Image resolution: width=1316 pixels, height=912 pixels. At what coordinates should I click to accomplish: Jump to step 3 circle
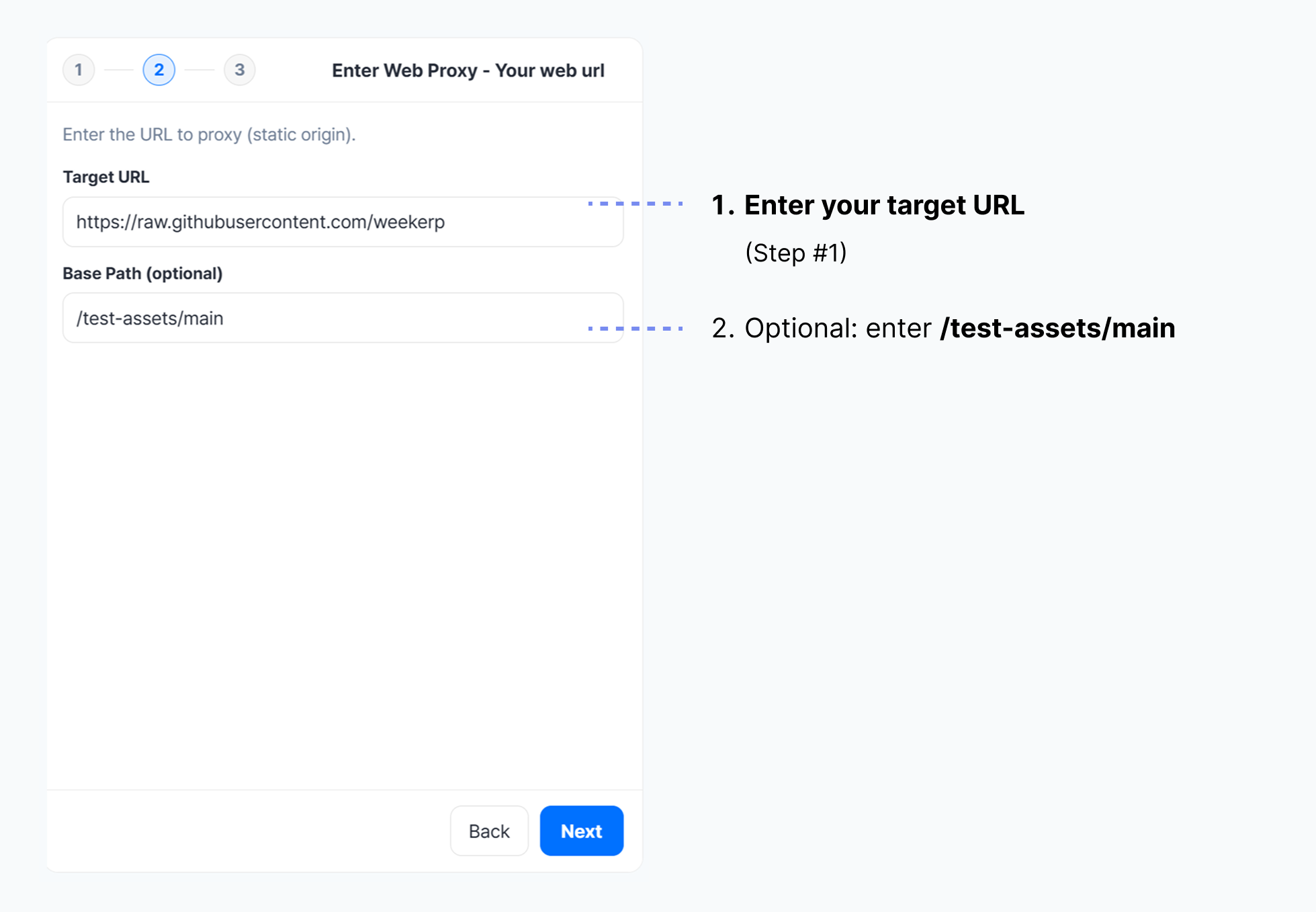[x=239, y=70]
